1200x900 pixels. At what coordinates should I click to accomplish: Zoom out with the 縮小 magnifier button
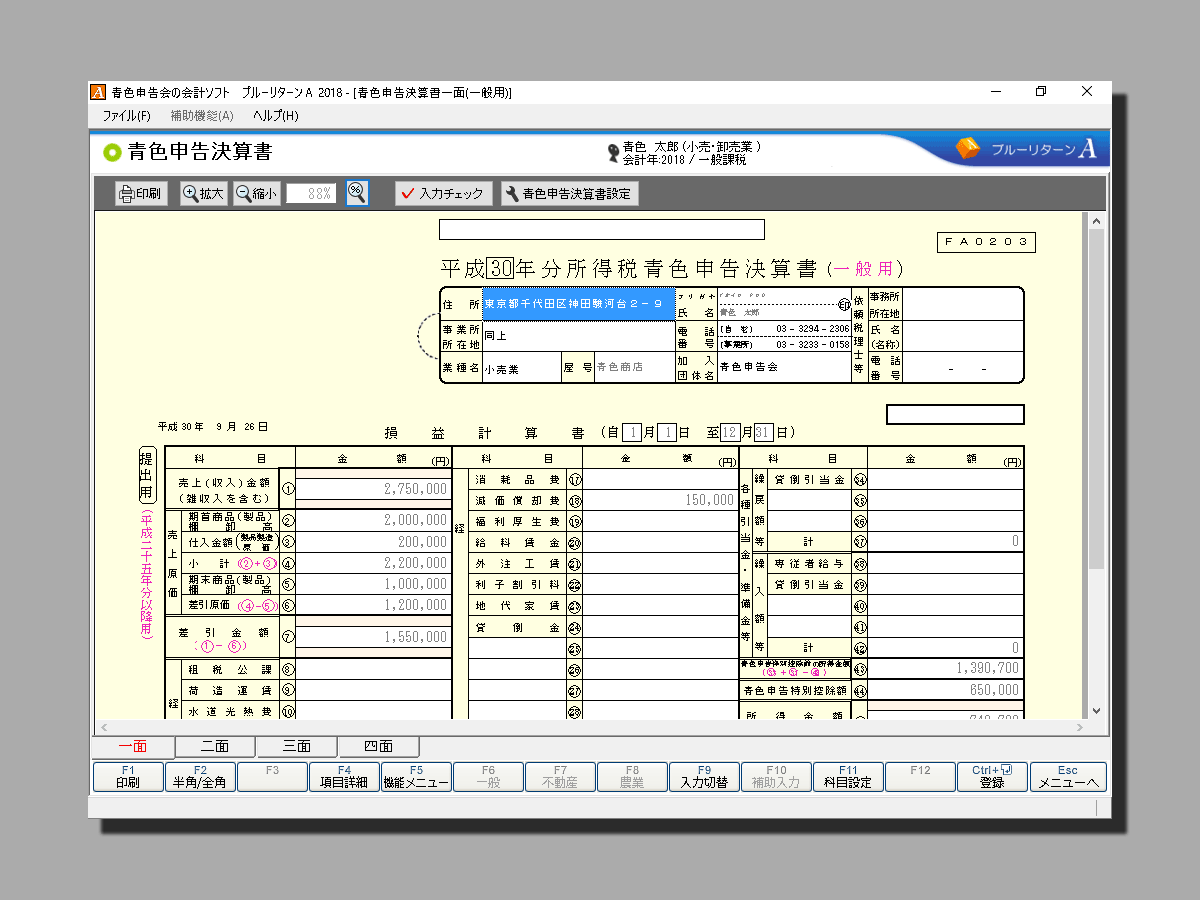pos(257,194)
